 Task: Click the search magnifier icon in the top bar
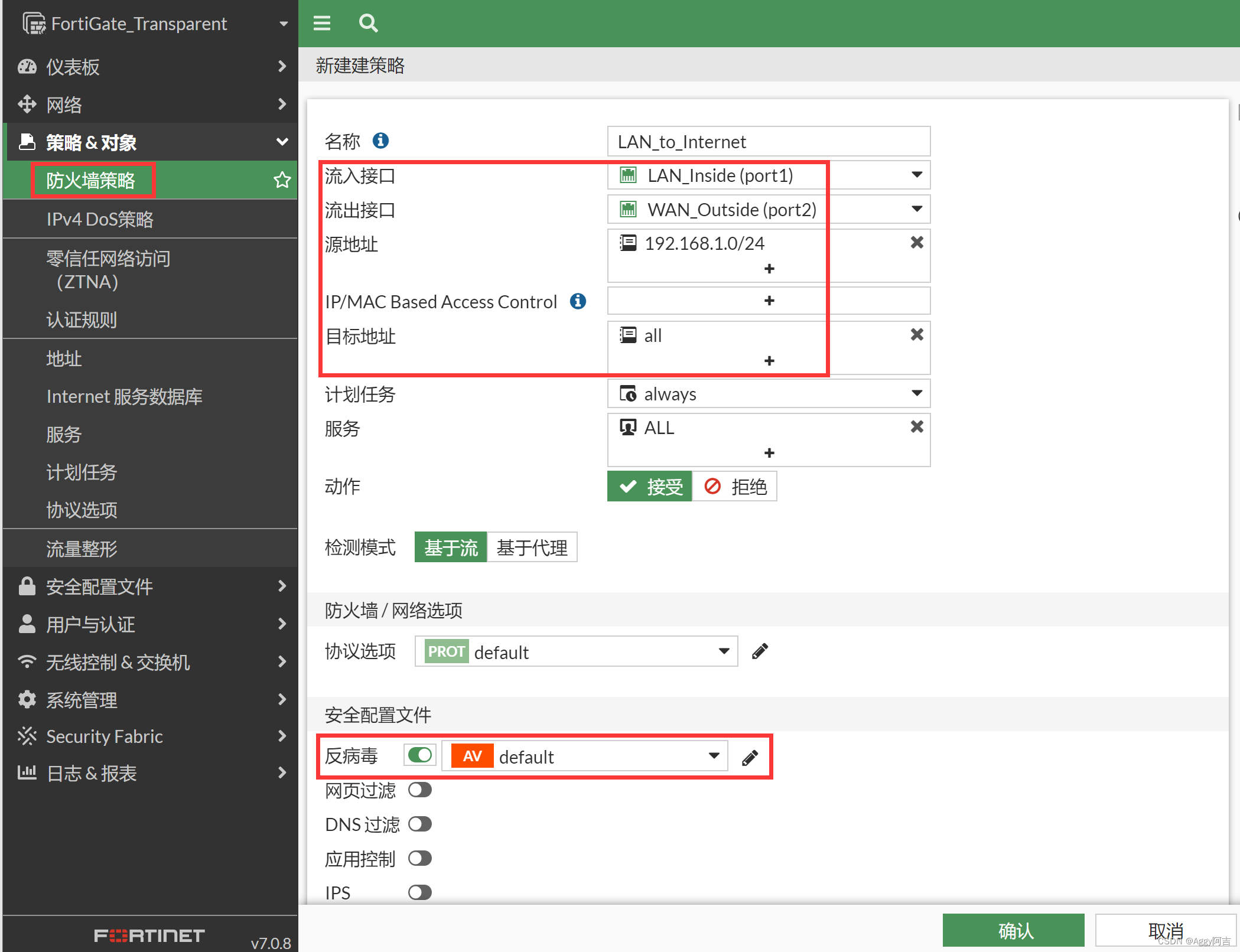pos(368,23)
